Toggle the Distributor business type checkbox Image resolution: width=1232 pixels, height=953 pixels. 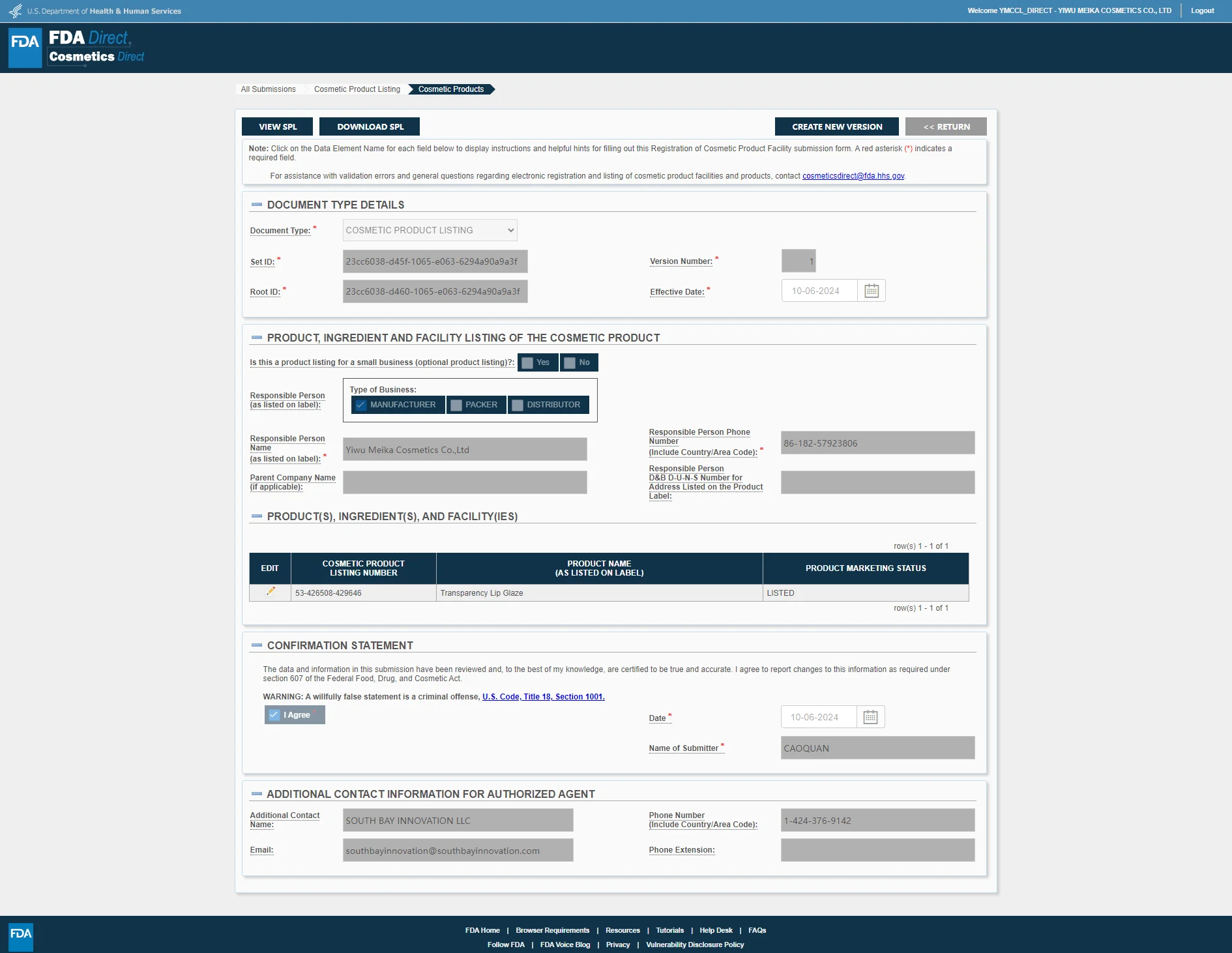pyautogui.click(x=518, y=405)
